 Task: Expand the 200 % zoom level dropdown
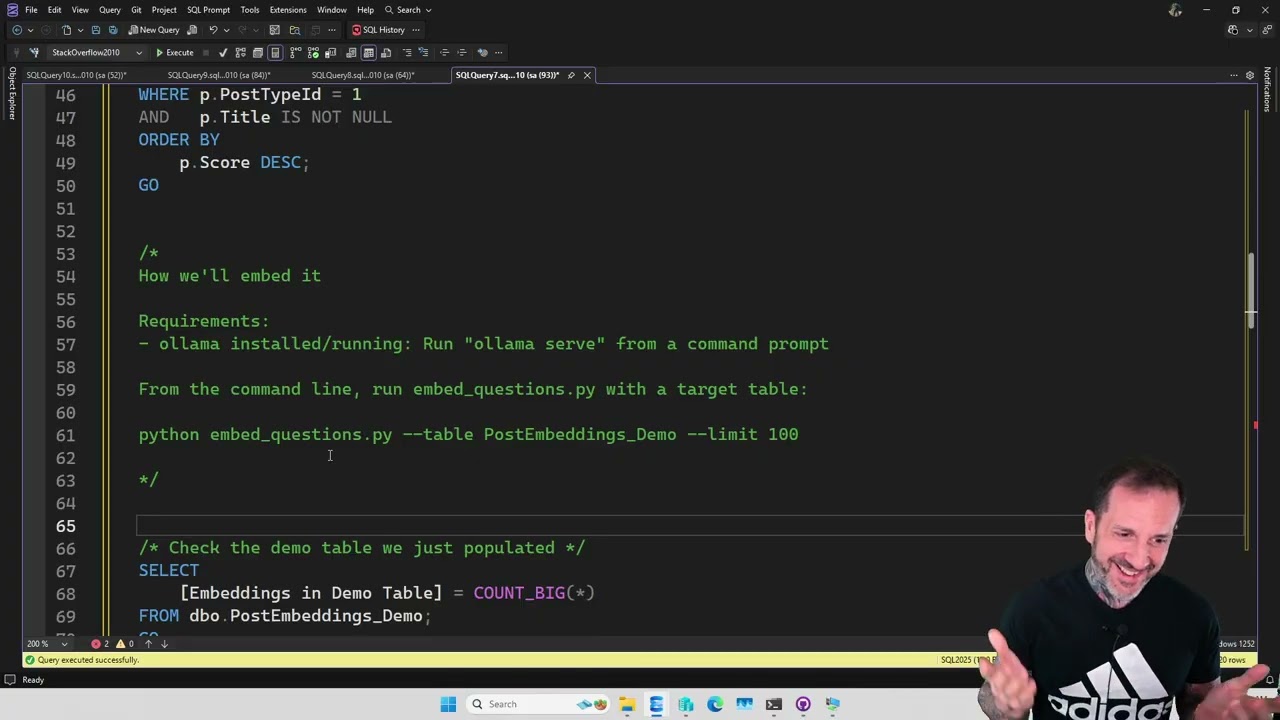click(63, 644)
